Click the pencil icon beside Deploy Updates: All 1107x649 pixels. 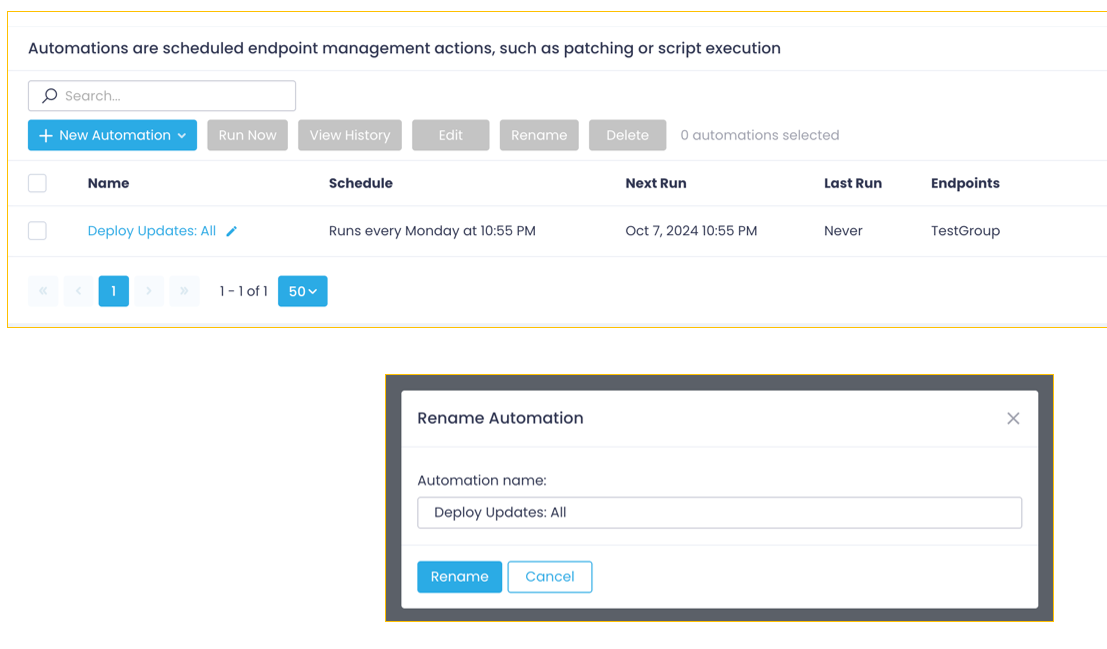(x=231, y=231)
